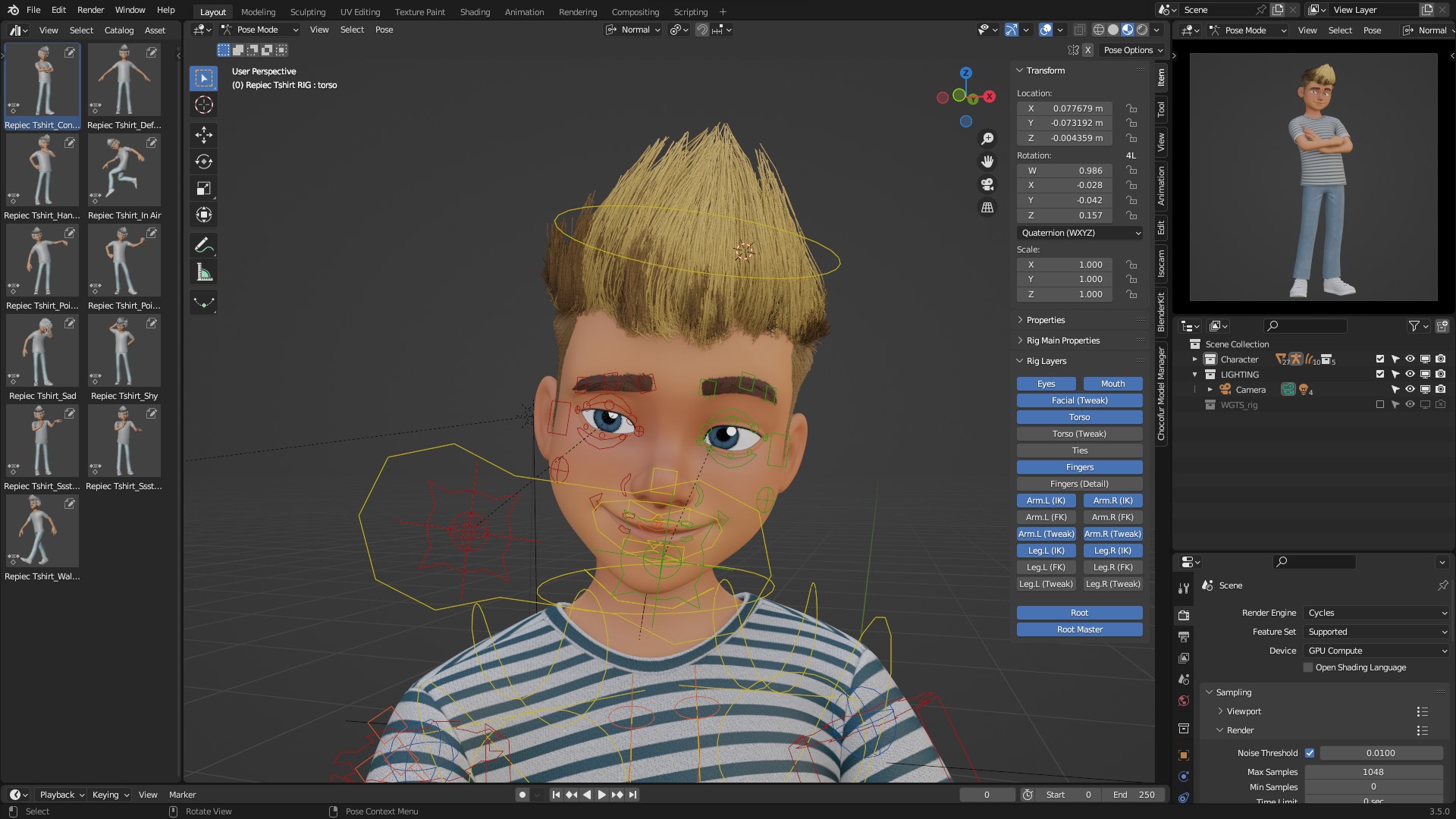
Task: Switch to the Sculpting workspace tab
Action: [307, 11]
